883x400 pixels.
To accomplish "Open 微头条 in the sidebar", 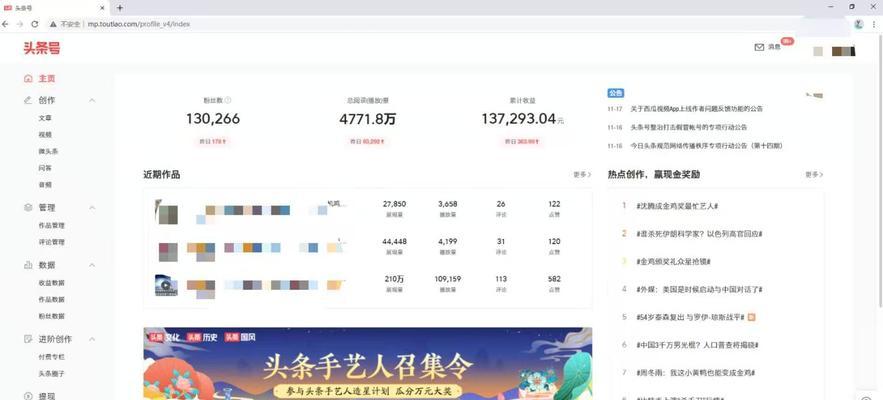I will pyautogui.click(x=48, y=152).
